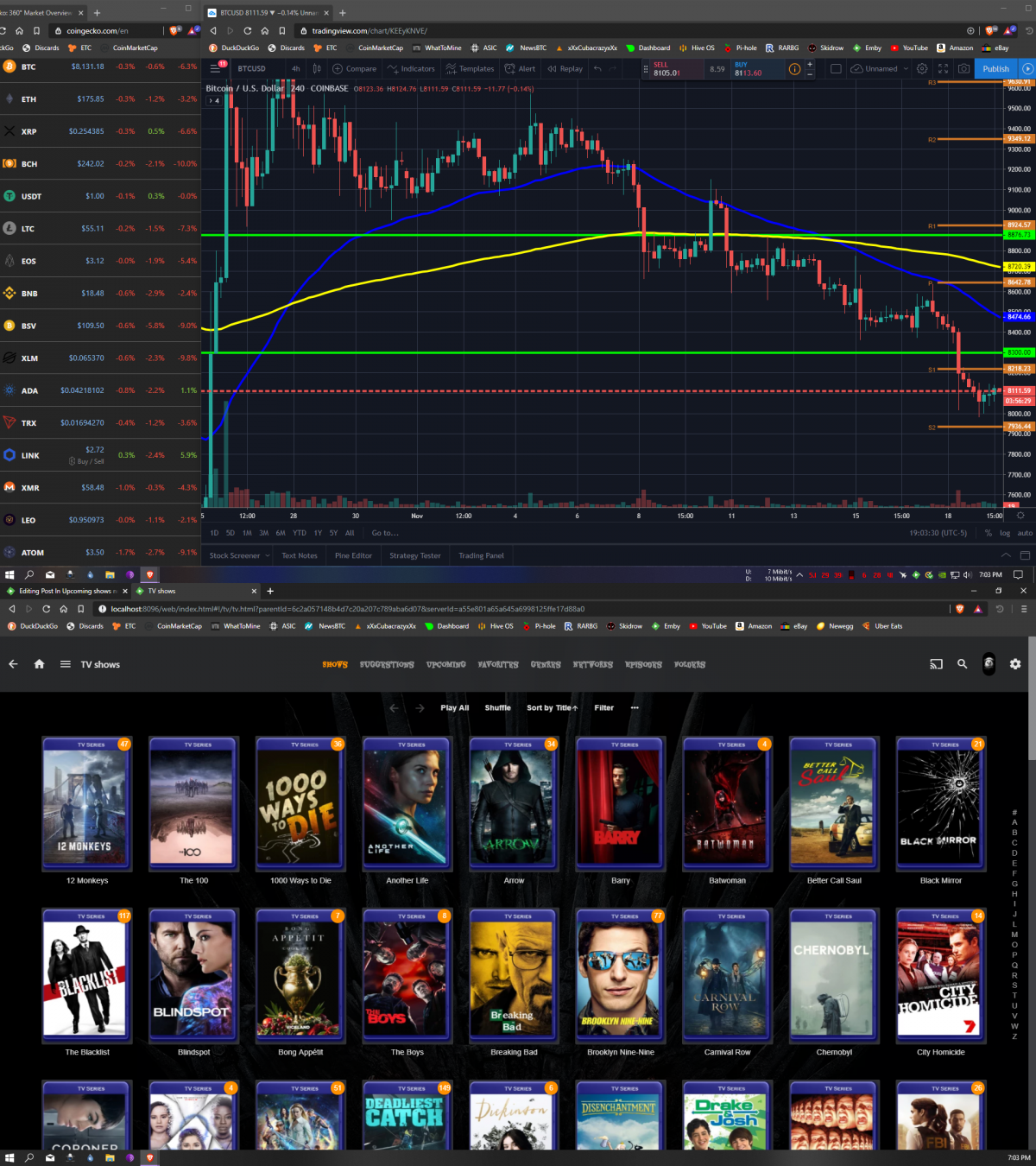This screenshot has width=1036, height=1166.
Task: Open the three-dot more options menu
Action: click(x=635, y=707)
